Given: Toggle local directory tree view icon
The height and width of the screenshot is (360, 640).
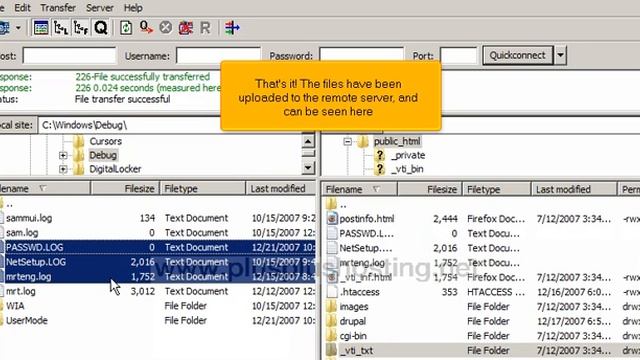Looking at the screenshot, I should click(61, 28).
